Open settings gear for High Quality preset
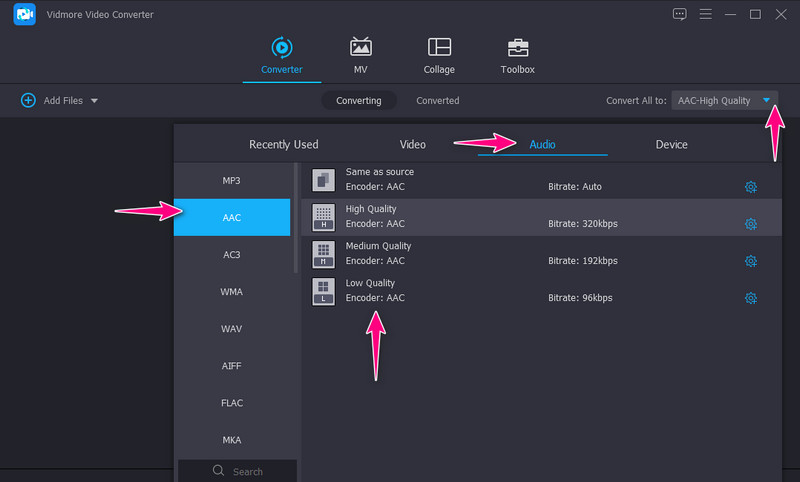 [751, 224]
